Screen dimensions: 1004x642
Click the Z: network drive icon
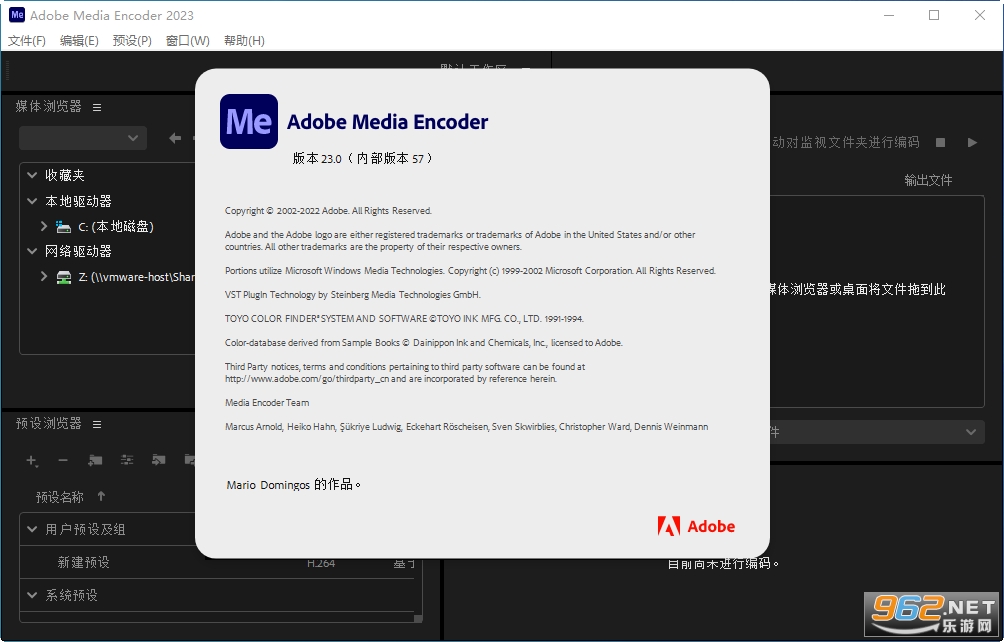(63, 277)
